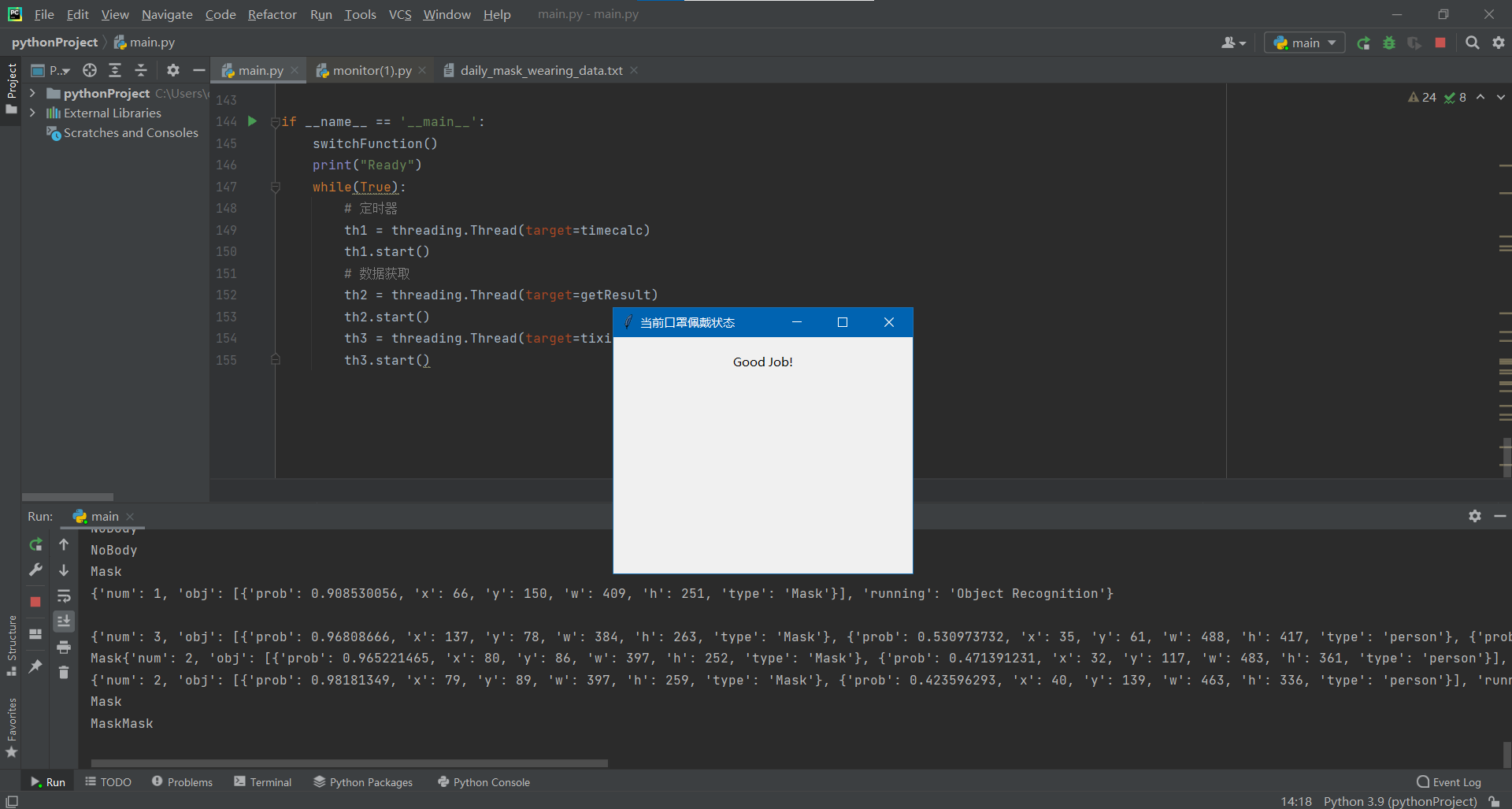Hide the Project panel
The height and width of the screenshot is (809, 1512).
199,70
